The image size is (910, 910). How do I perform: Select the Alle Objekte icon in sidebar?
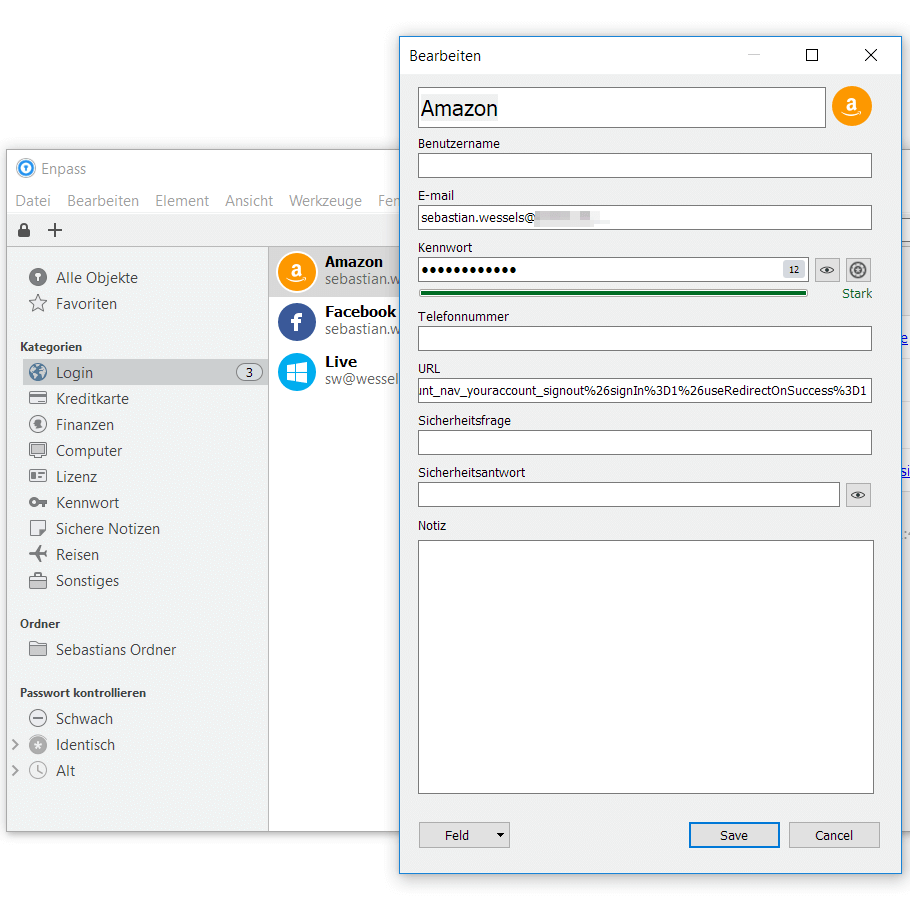pyautogui.click(x=38, y=277)
